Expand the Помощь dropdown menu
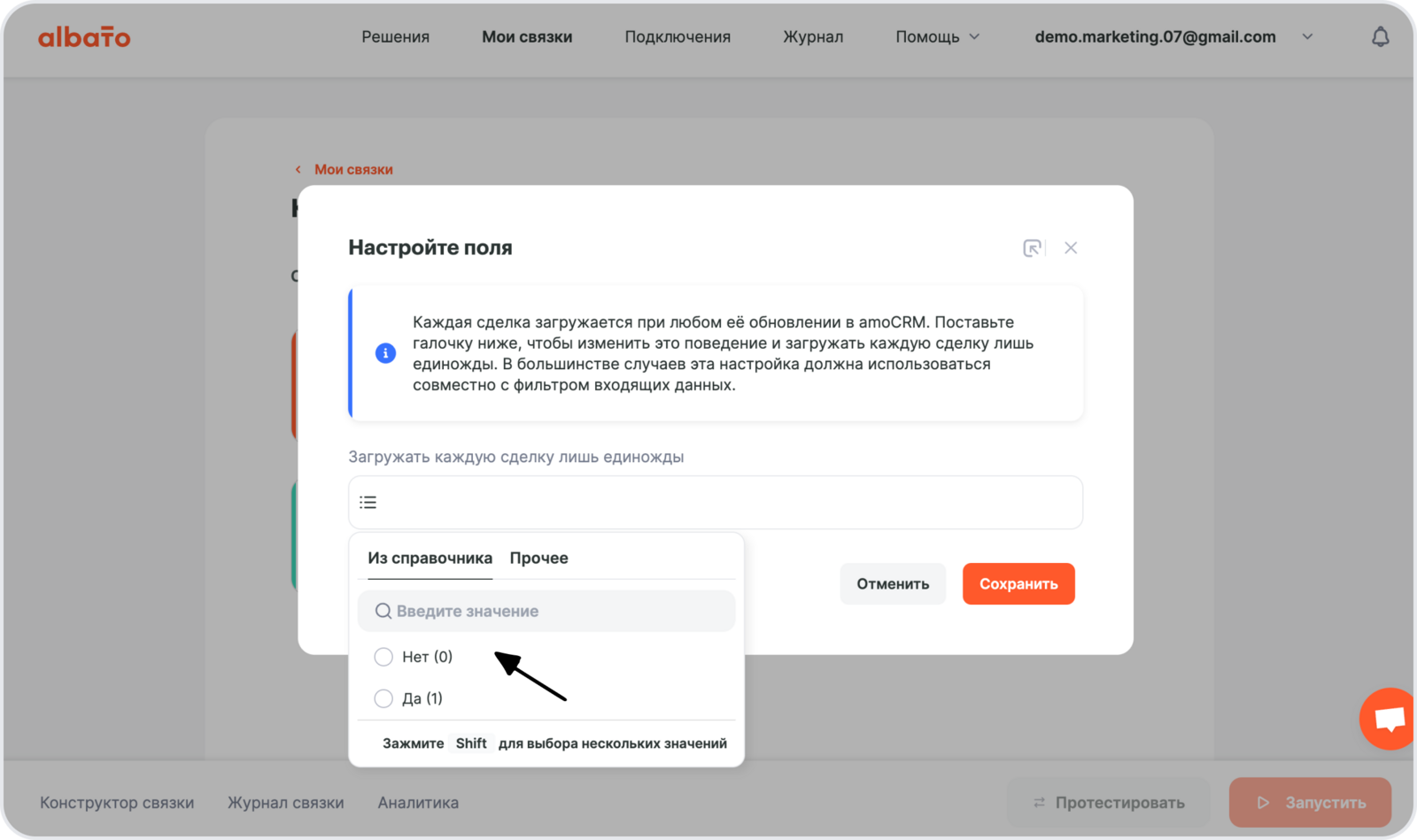Screen dimensions: 1417x840 coord(937,37)
